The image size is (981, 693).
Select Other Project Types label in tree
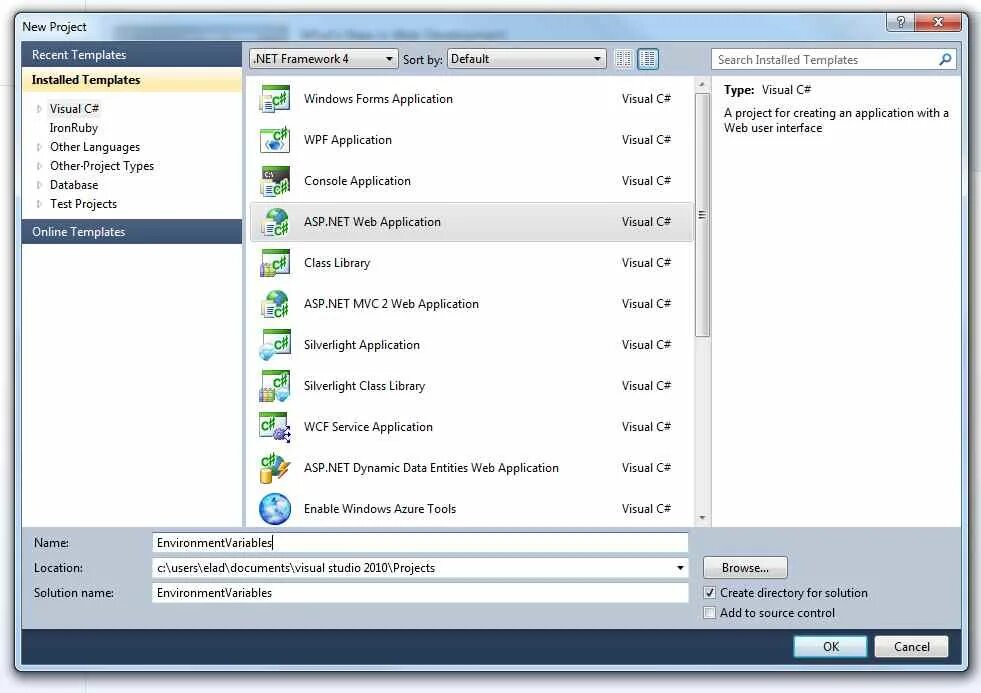(102, 166)
